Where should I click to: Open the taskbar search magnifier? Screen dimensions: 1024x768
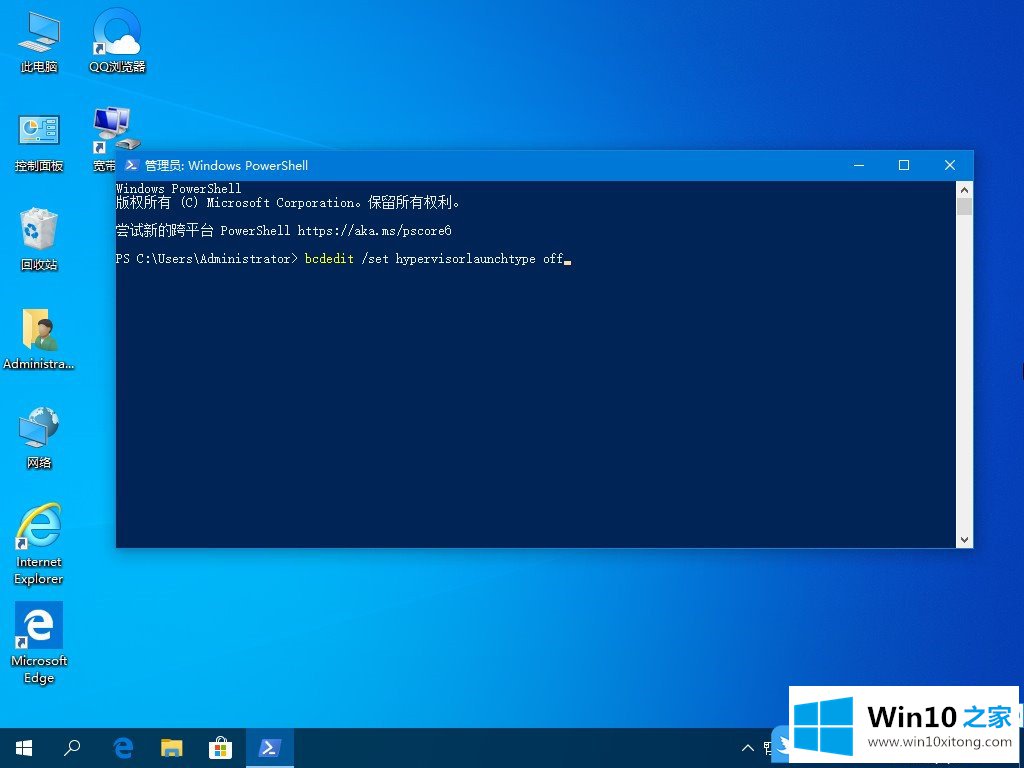[72, 748]
